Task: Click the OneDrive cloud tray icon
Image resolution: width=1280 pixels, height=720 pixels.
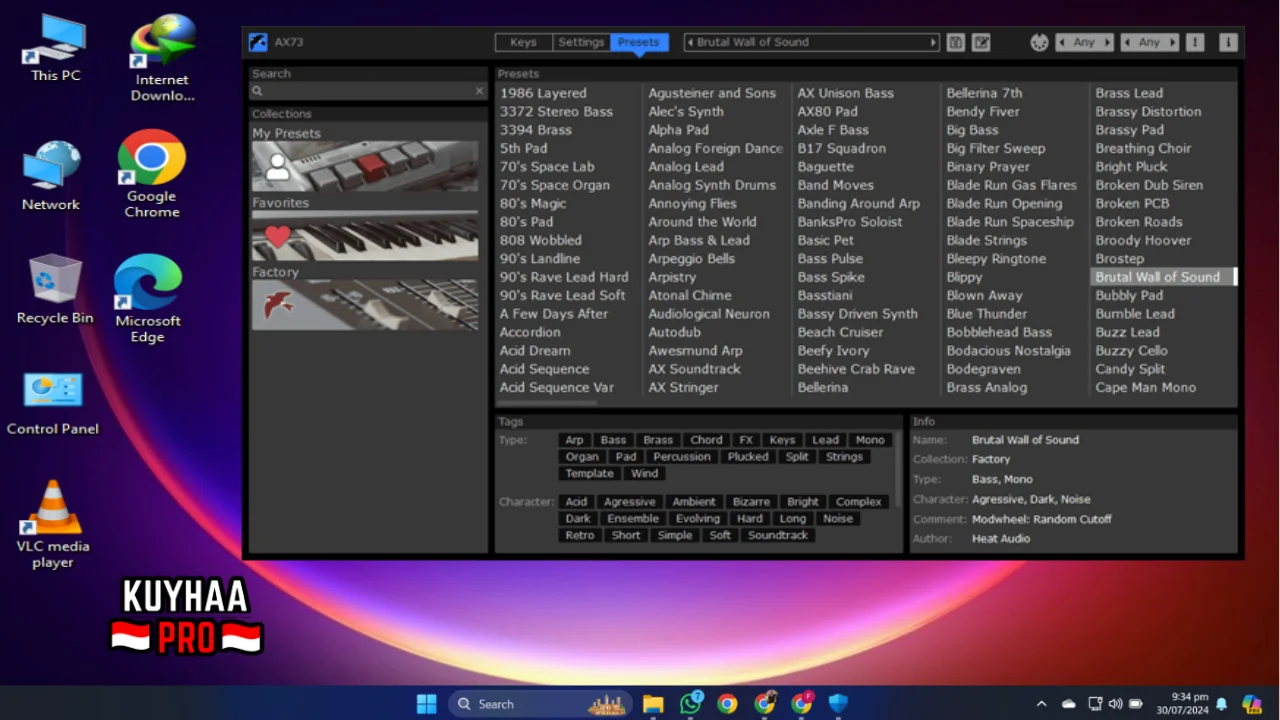Action: [x=1069, y=704]
